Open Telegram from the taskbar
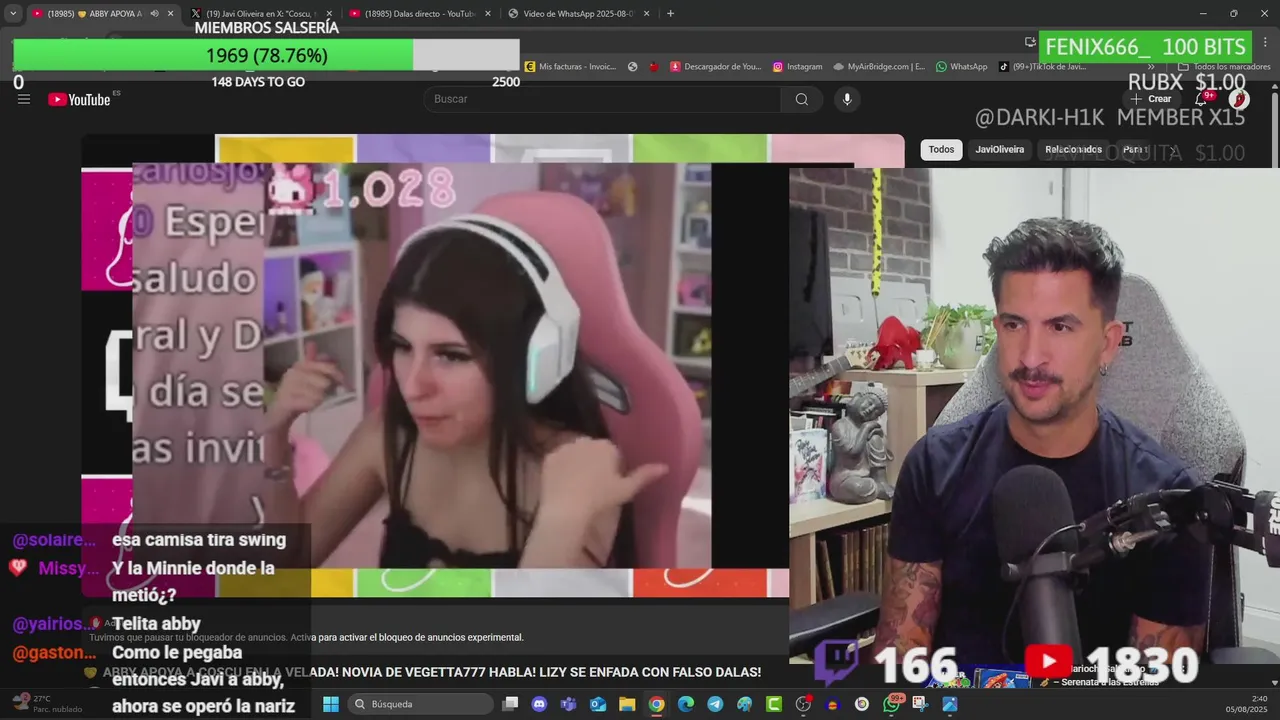This screenshot has width=1280, height=720. click(715, 704)
